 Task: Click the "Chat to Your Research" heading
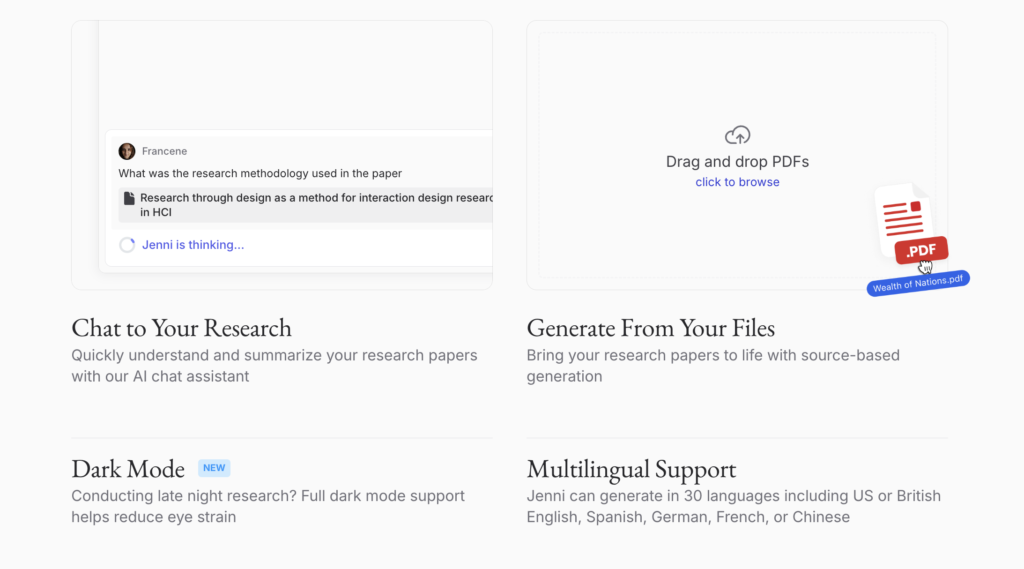(x=182, y=328)
